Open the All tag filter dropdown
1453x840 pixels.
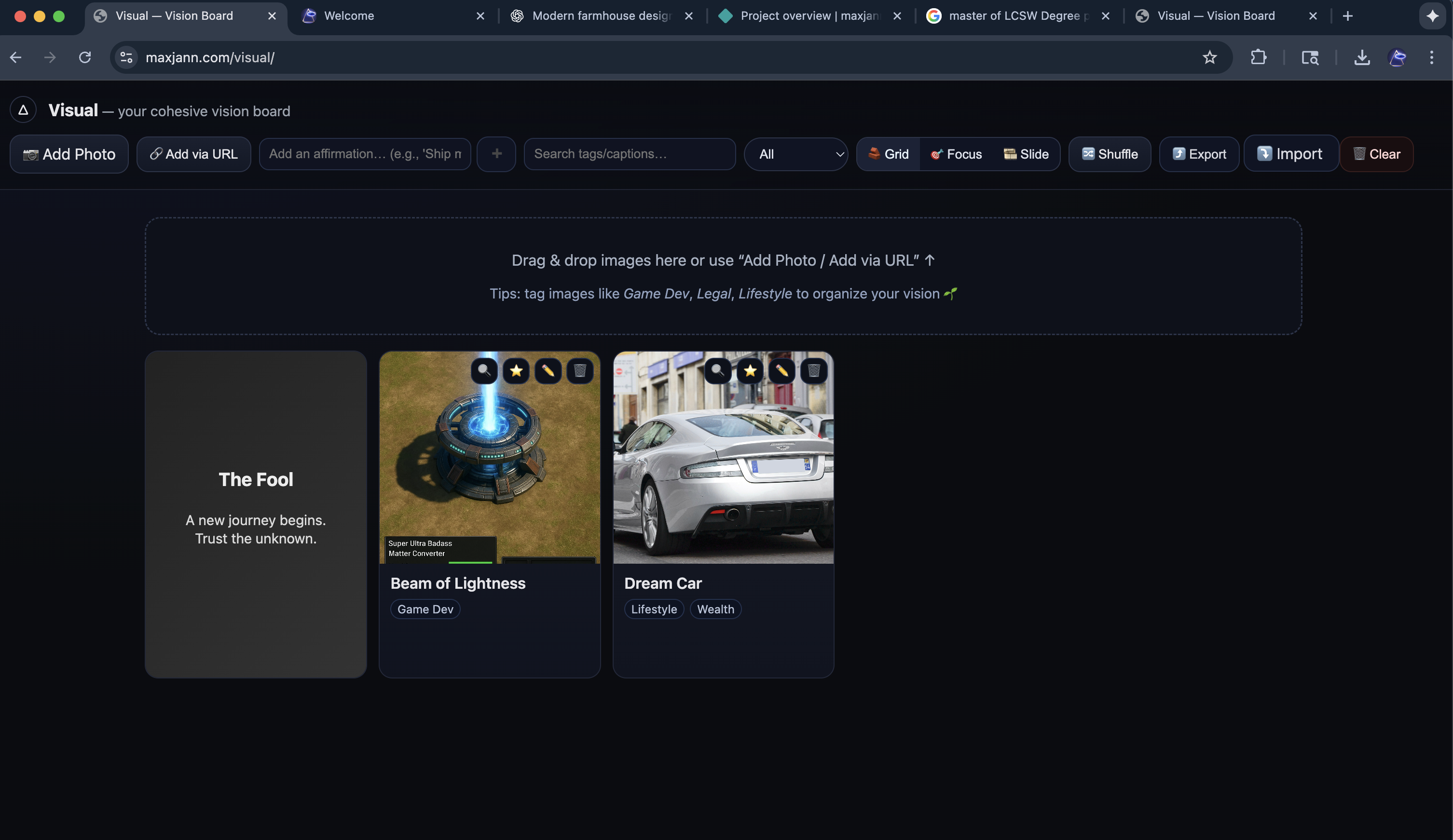[795, 154]
